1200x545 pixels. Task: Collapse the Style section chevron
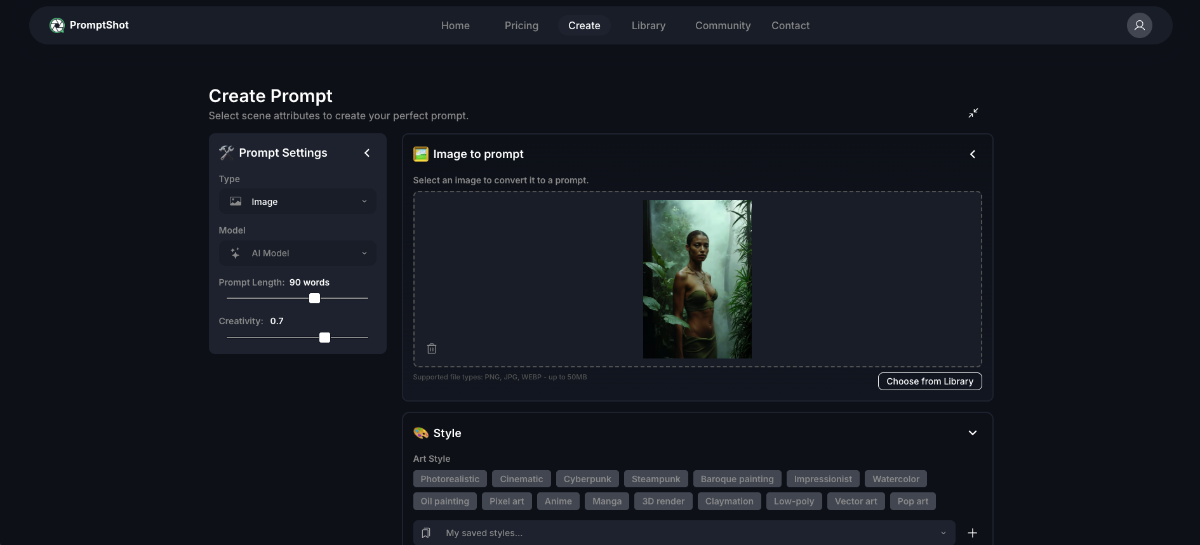(x=972, y=433)
